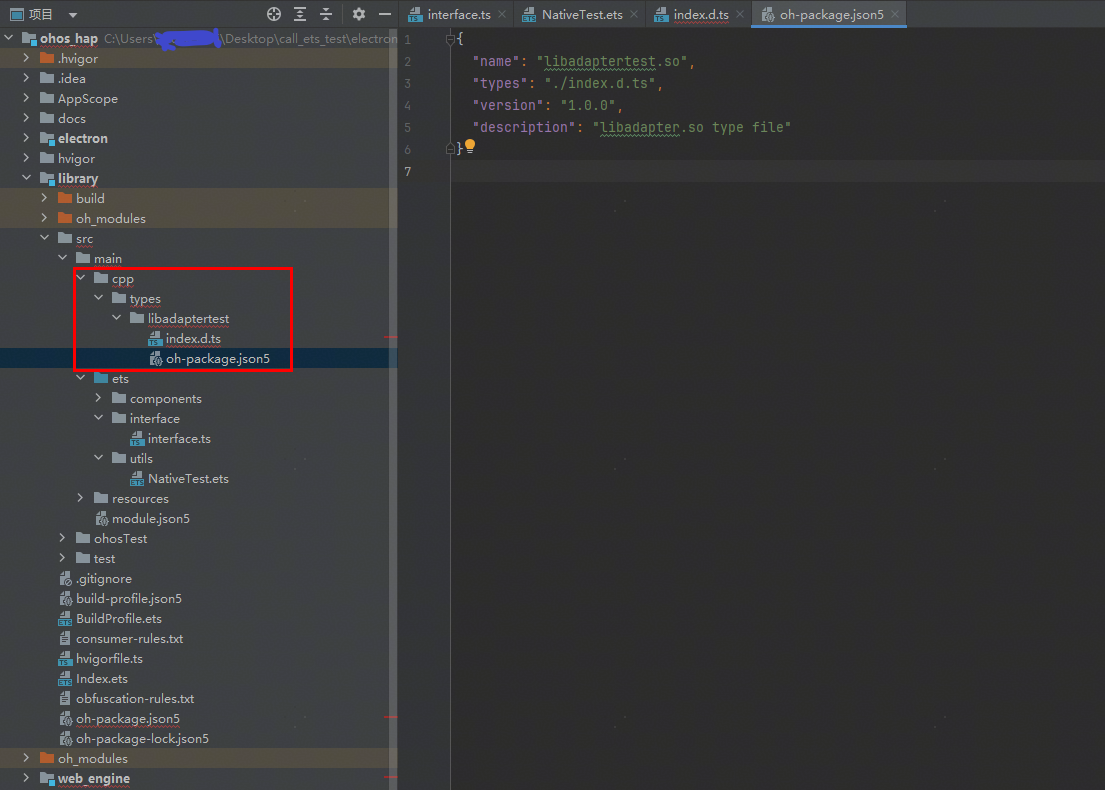The image size is (1105, 790).
Task: Close the oh-package.json5 tab
Action: pos(894,14)
